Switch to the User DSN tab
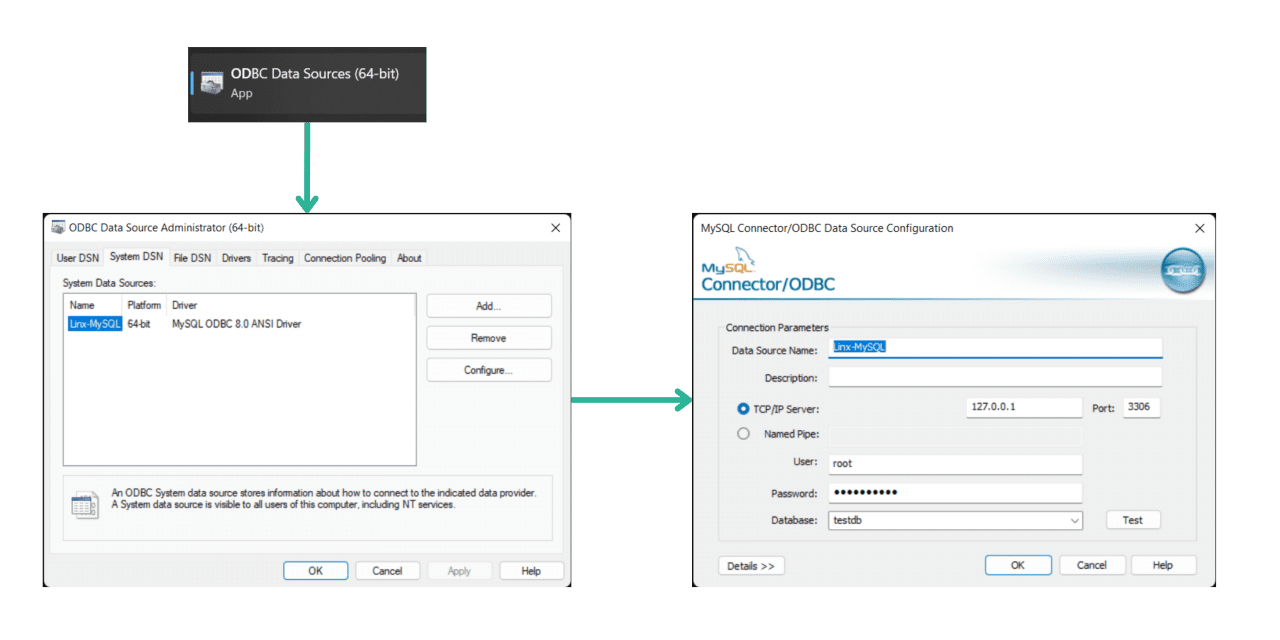The image size is (1280, 640). point(76,257)
